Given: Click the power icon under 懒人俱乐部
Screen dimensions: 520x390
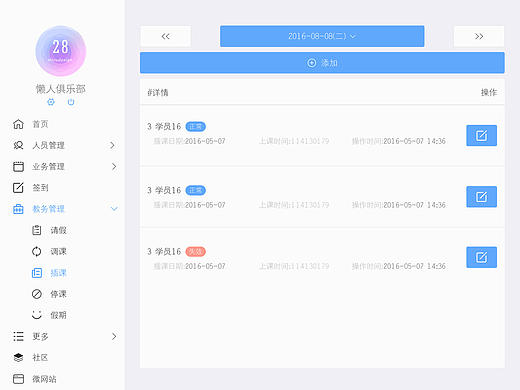Looking at the screenshot, I should [71, 102].
